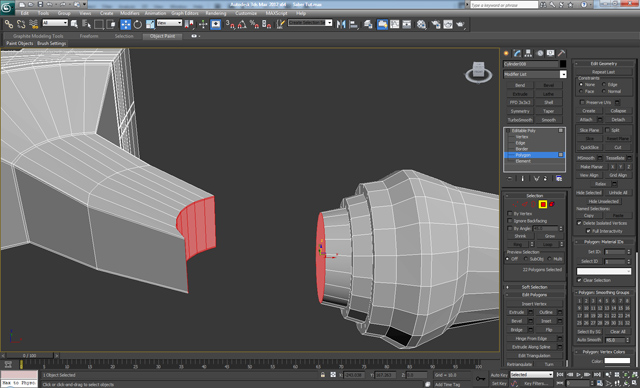Open the Render Setup icon

click(x=436, y=24)
